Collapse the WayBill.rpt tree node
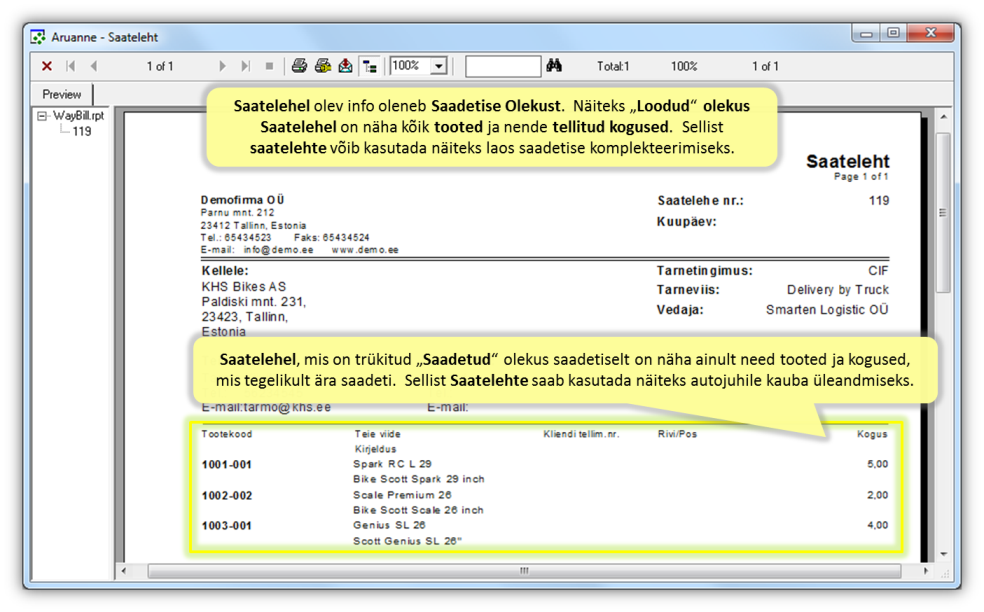 tap(41, 116)
